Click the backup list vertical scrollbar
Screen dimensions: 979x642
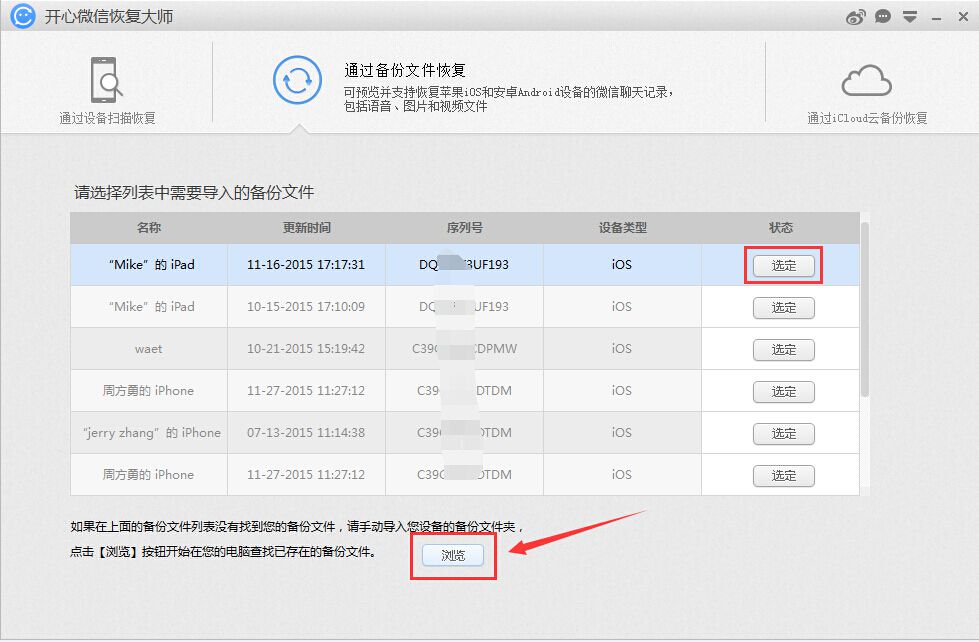[865, 310]
